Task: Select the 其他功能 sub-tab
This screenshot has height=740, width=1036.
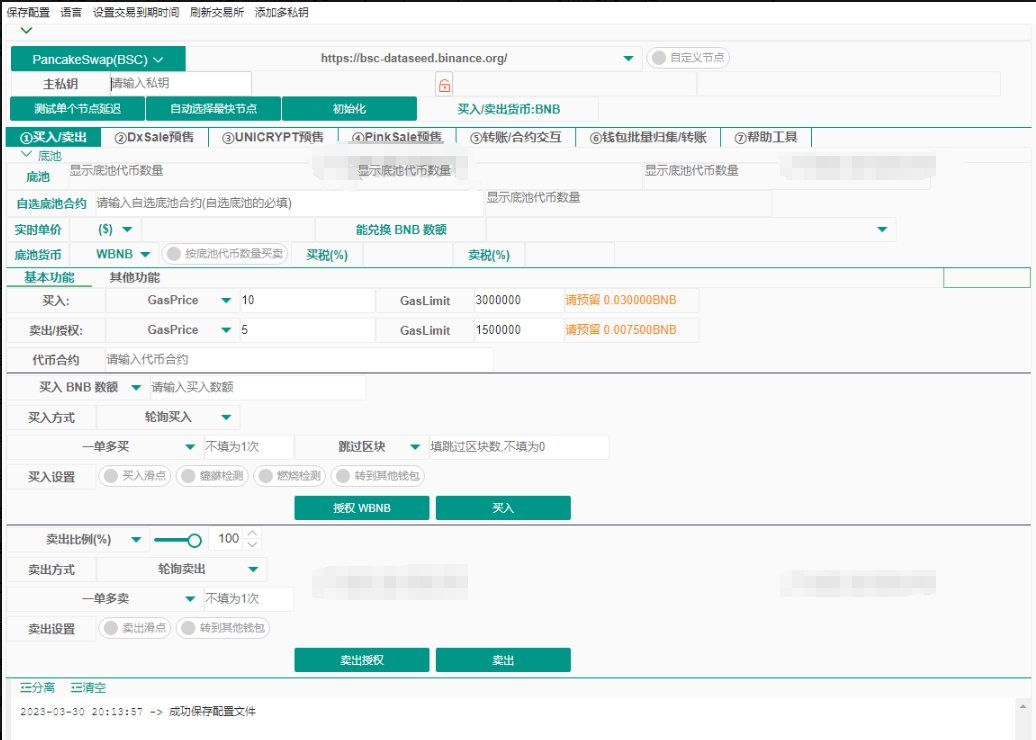Action: (x=134, y=278)
